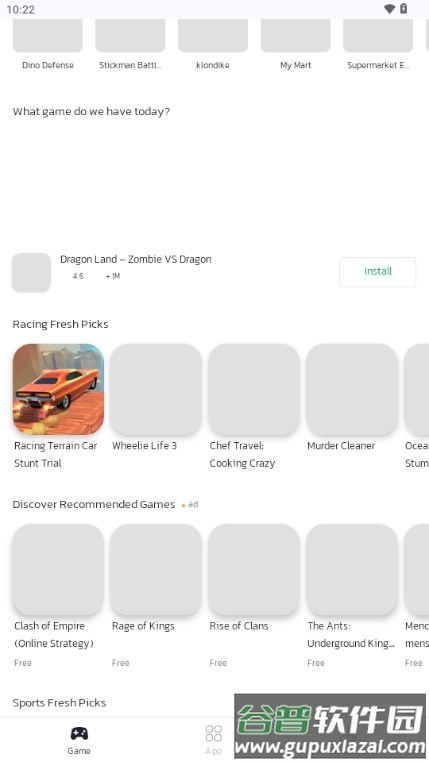This screenshot has width=429, height=762.
Task: Tap the Wi-Fi status icon
Action: coord(389,9)
